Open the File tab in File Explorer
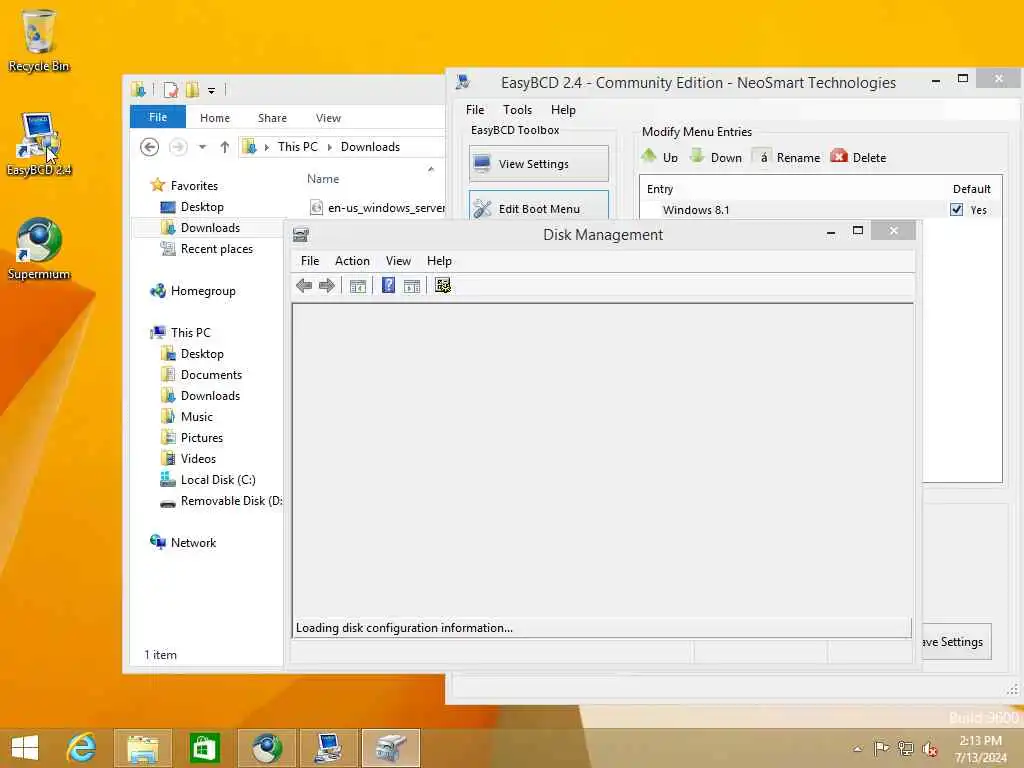Screen dimensions: 1024x768 [x=158, y=117]
